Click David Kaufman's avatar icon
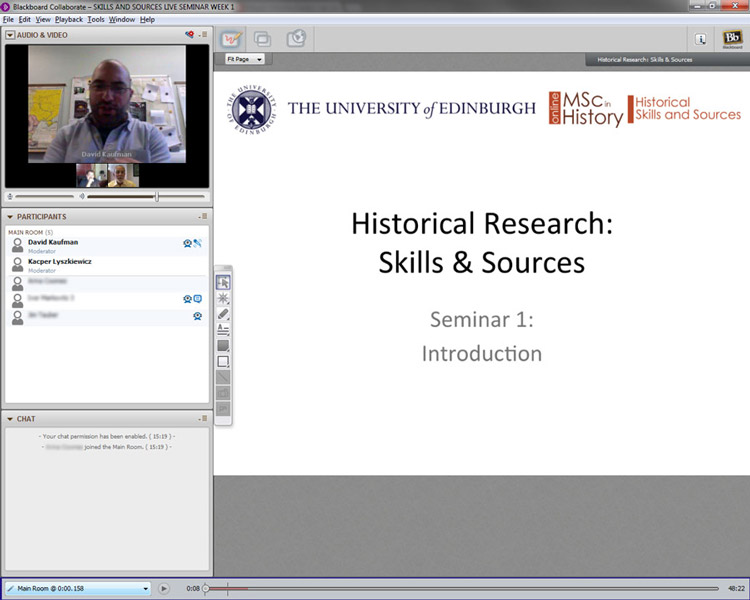The image size is (750, 600). point(17,245)
